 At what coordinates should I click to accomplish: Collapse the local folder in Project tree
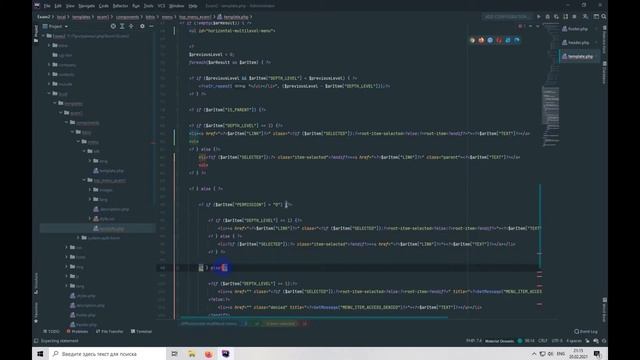[49, 93]
